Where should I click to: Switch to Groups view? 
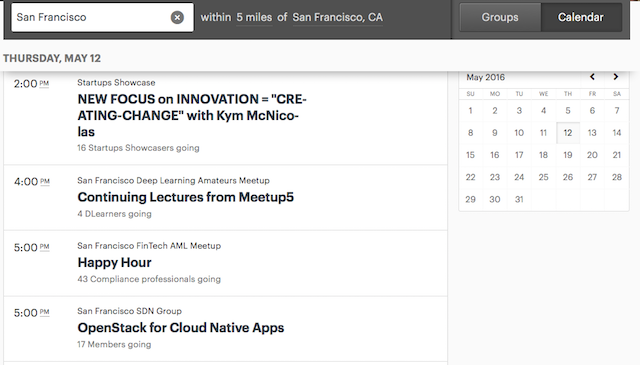pos(500,17)
